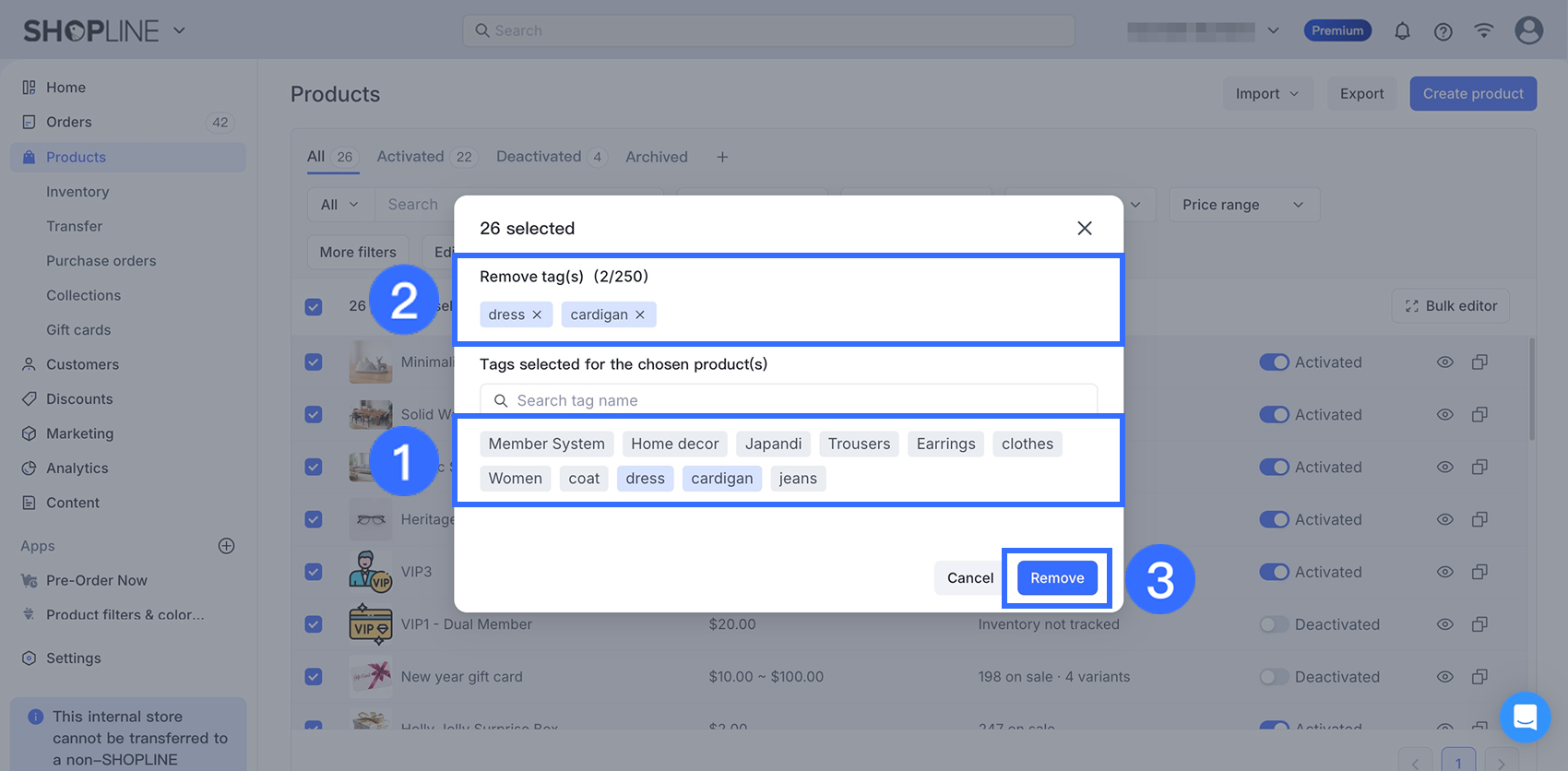Screen dimensions: 1568x771
Task: Click the Create product button
Action: (x=1473, y=94)
